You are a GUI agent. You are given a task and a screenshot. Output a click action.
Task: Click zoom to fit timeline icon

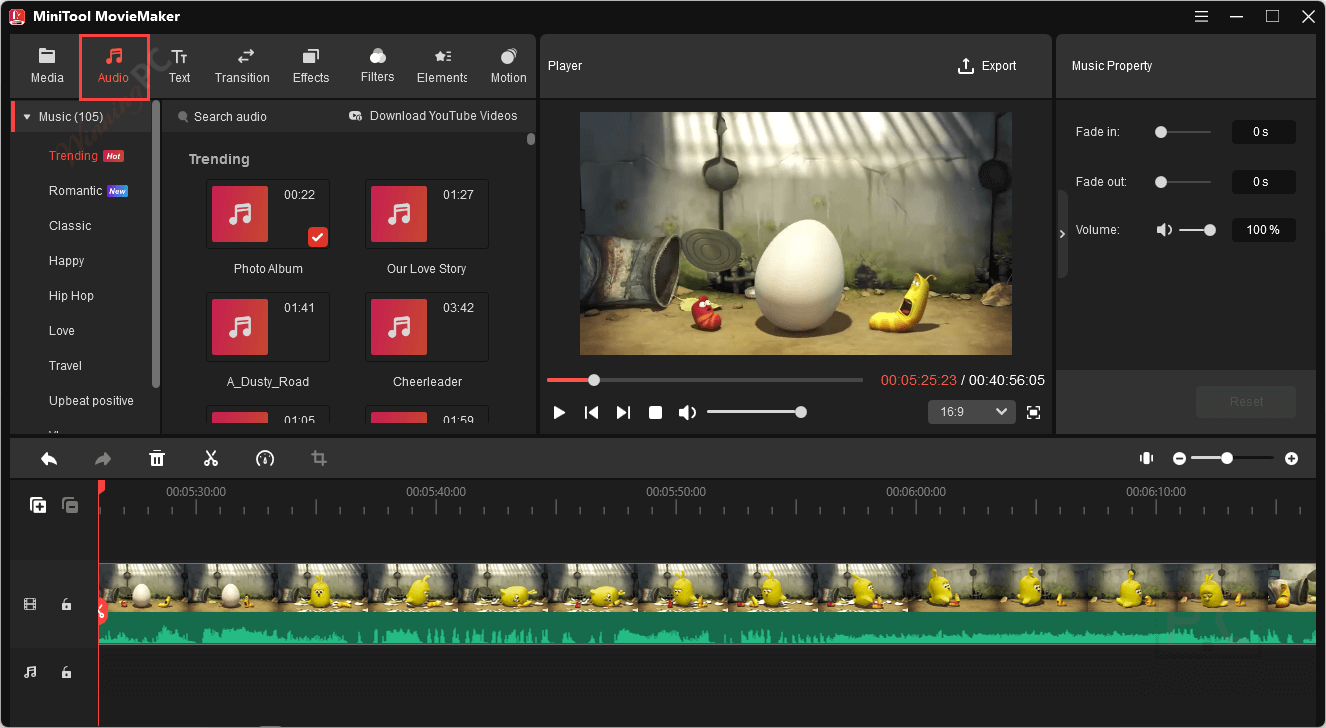tap(1146, 458)
